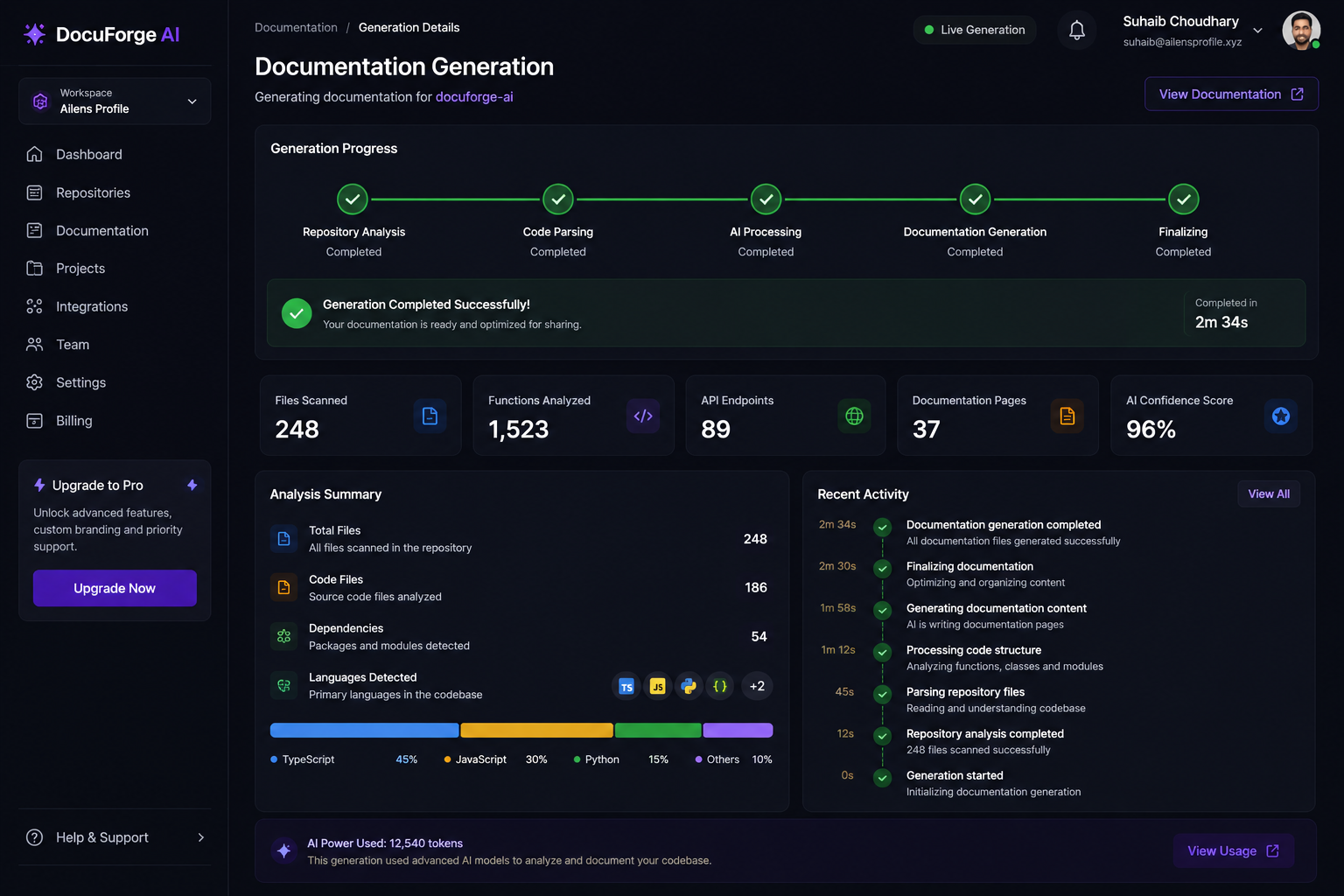Click the workspace hexagon icon
The width and height of the screenshot is (1344, 896).
[x=40, y=101]
